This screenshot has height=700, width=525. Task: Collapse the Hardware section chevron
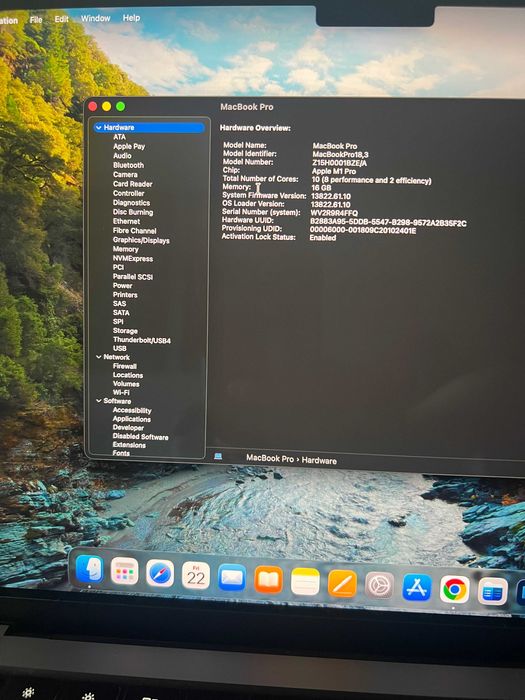99,128
